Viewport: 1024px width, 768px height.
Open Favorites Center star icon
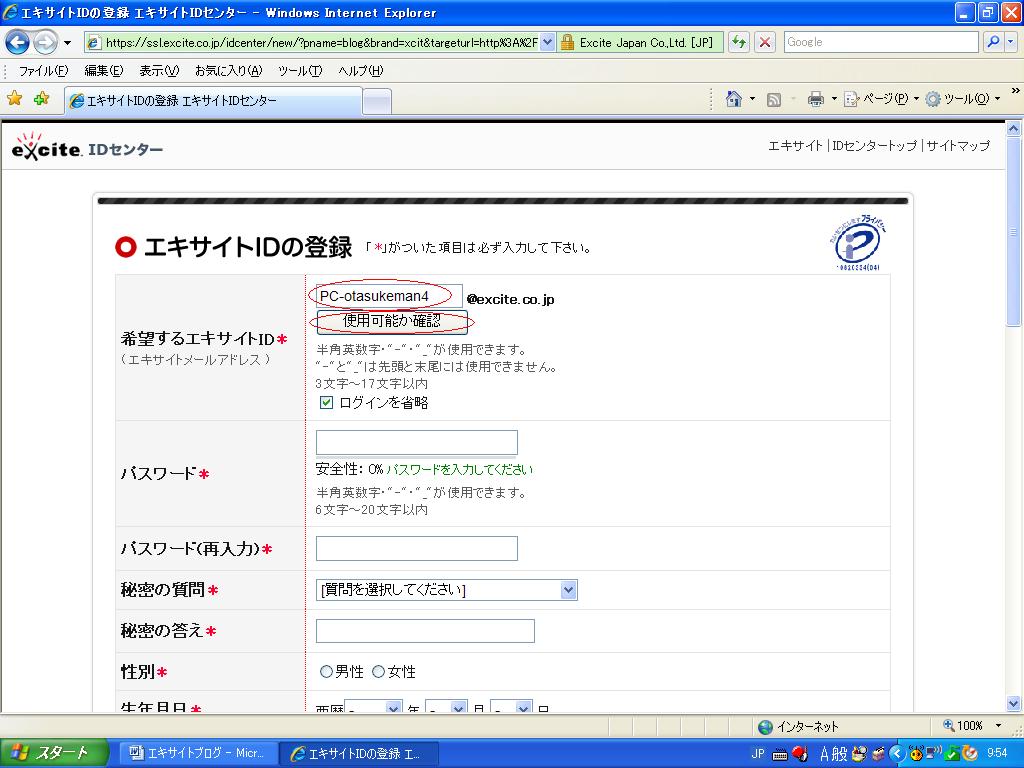[14, 99]
